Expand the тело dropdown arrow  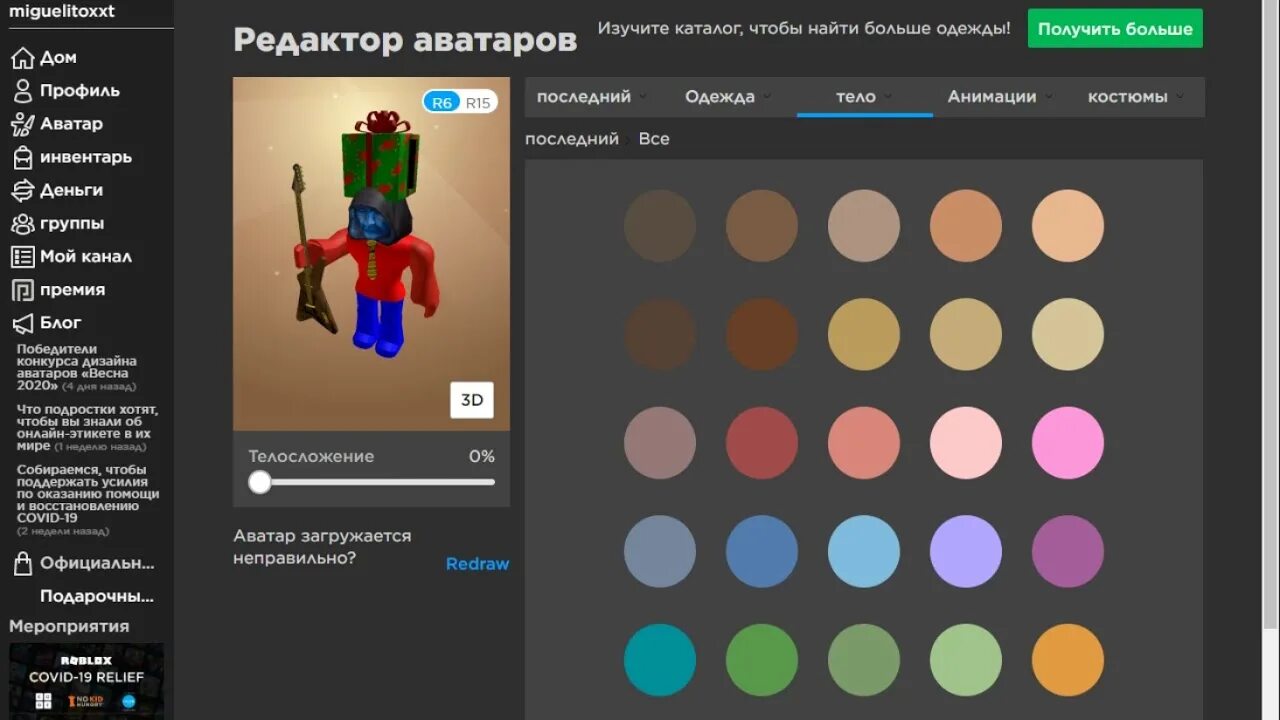pyautogui.click(x=888, y=97)
